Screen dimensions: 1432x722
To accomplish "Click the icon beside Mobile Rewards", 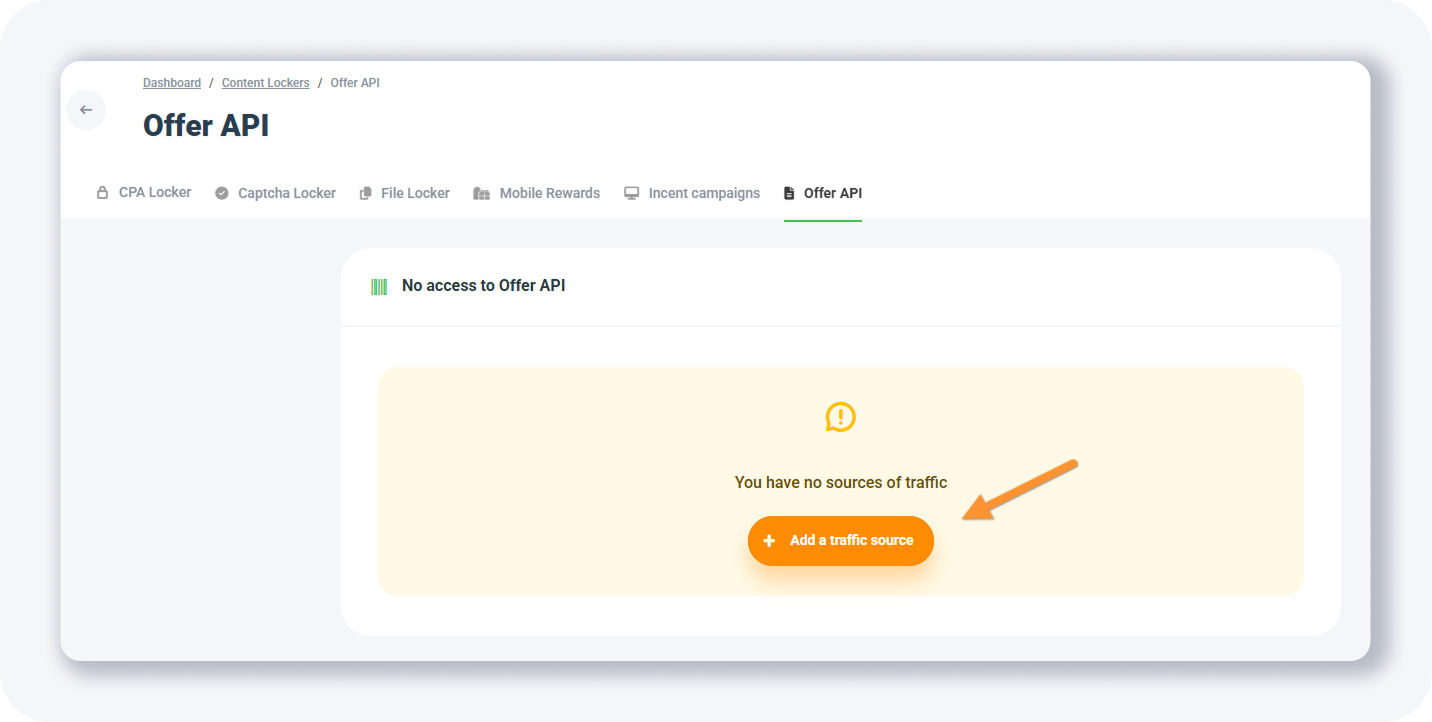I will coord(481,193).
